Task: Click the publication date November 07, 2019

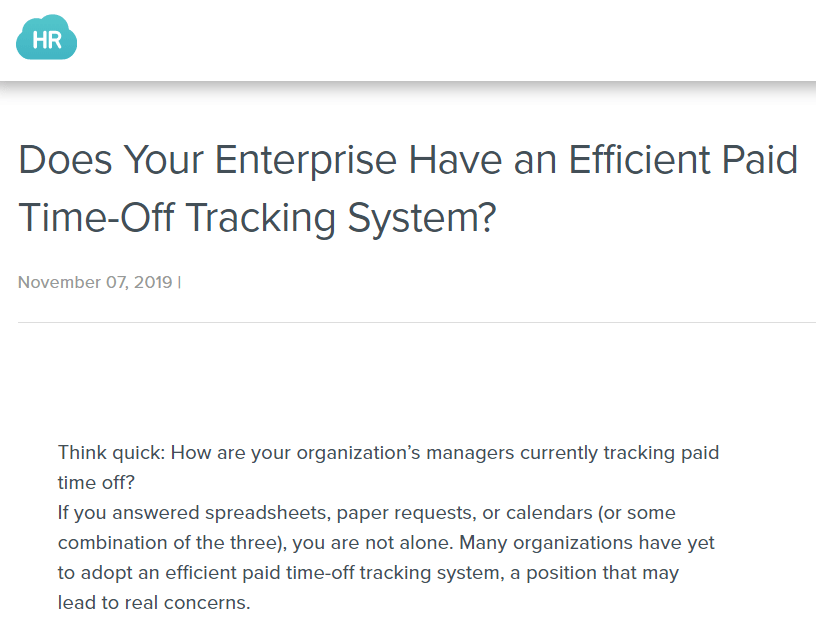Action: tap(95, 281)
